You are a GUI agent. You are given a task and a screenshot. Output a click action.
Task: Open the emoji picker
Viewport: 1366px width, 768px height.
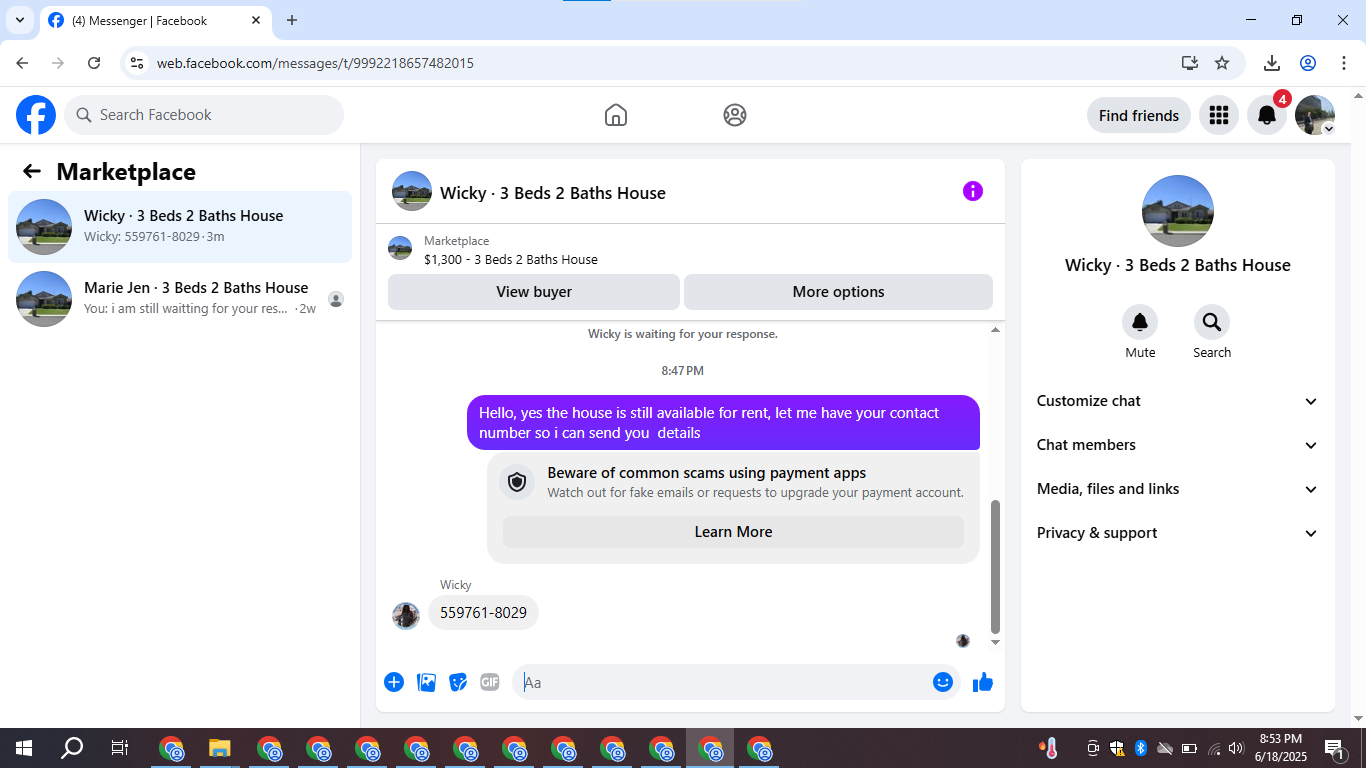[x=943, y=682]
